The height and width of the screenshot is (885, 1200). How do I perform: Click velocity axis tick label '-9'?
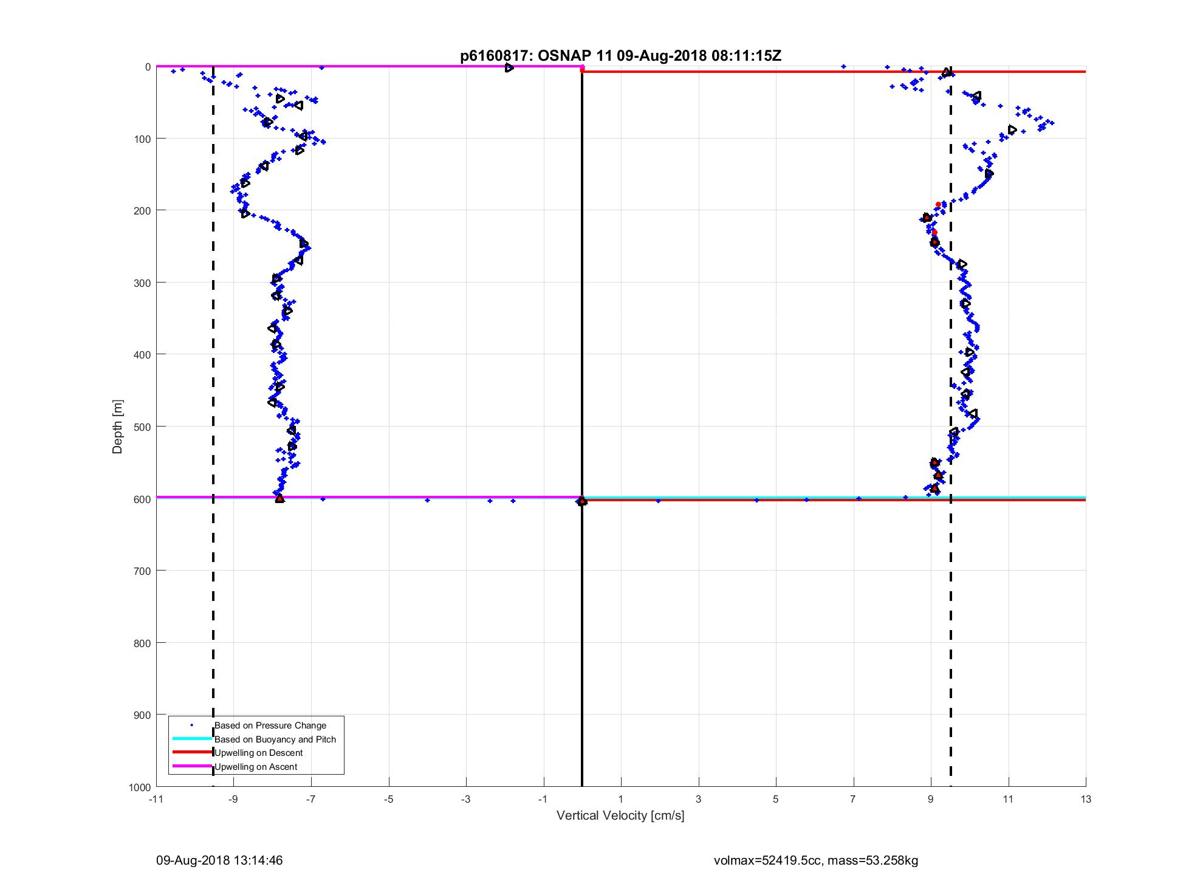[233, 799]
